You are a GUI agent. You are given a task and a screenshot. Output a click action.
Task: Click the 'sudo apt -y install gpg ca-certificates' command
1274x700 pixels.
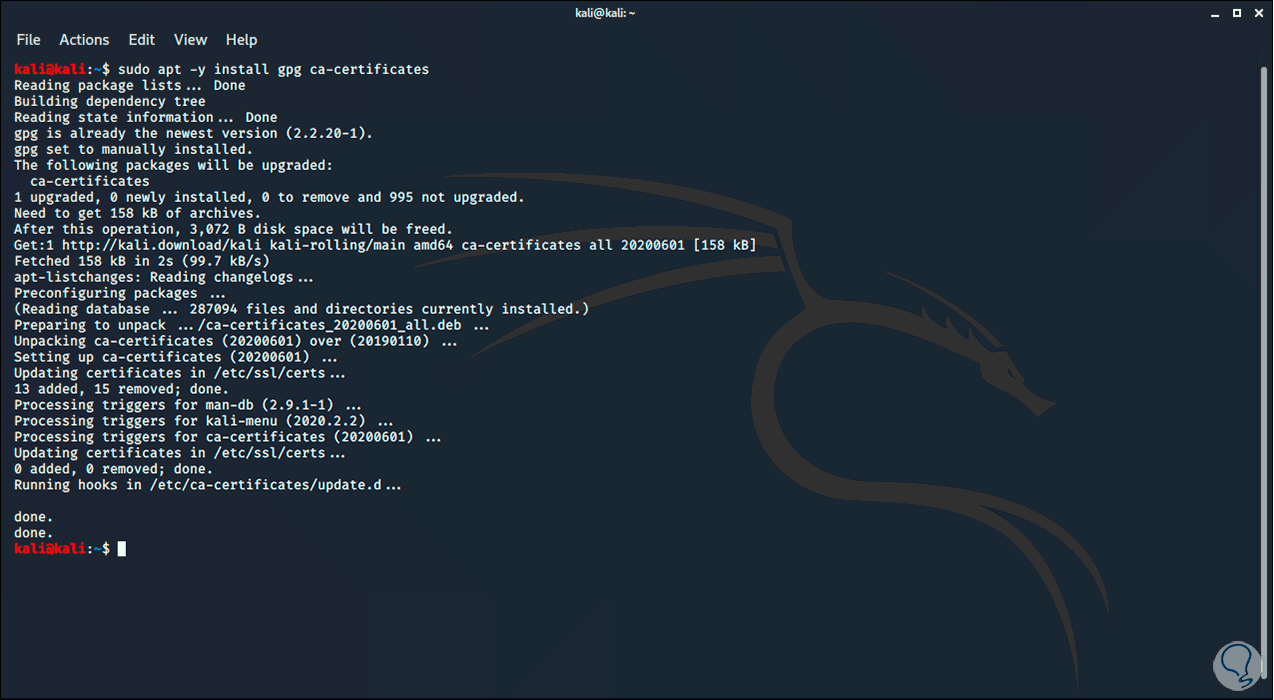click(x=273, y=69)
